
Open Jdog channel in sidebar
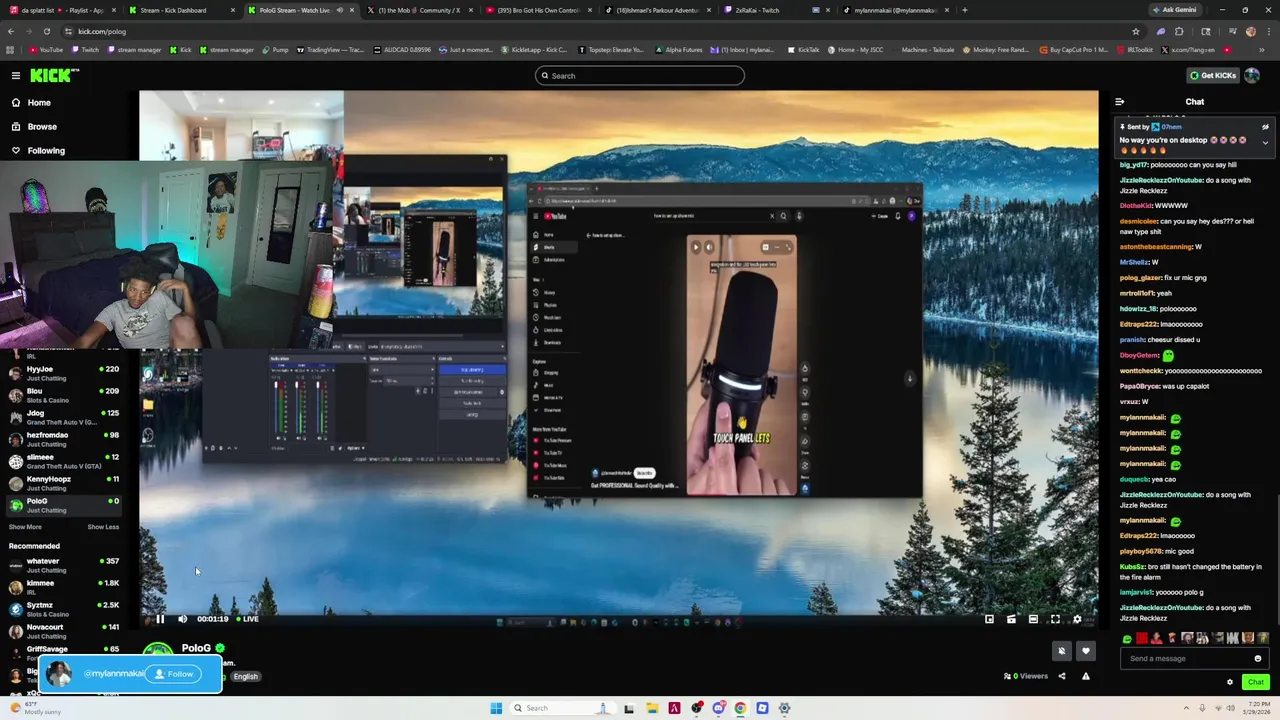(x=66, y=418)
